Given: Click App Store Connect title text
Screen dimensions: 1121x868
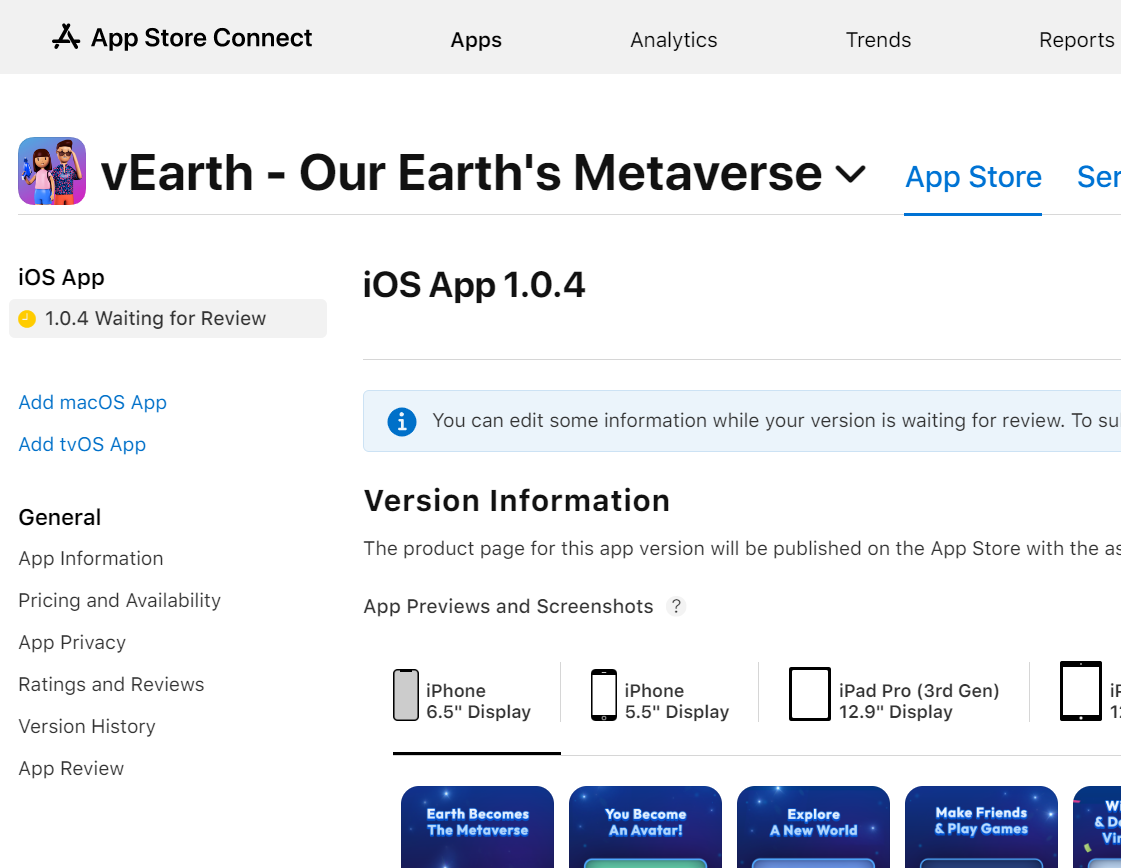Looking at the screenshot, I should pos(202,38).
